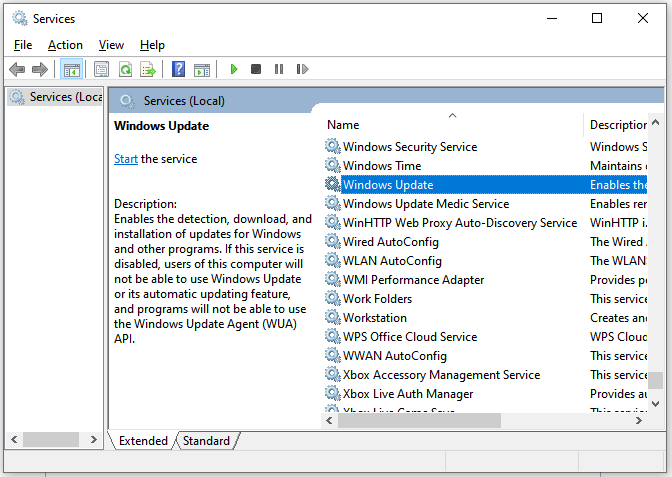Open the Action menu

65,45
